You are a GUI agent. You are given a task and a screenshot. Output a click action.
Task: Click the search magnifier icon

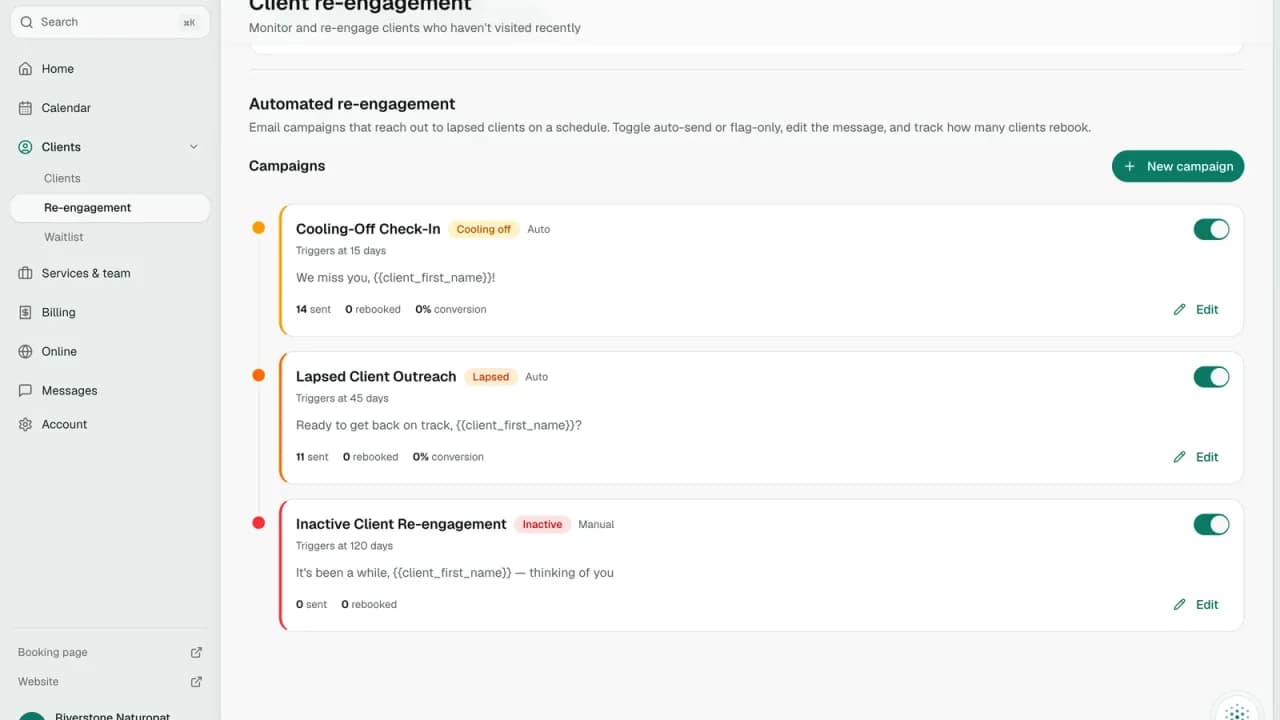pyautogui.click(x=26, y=22)
